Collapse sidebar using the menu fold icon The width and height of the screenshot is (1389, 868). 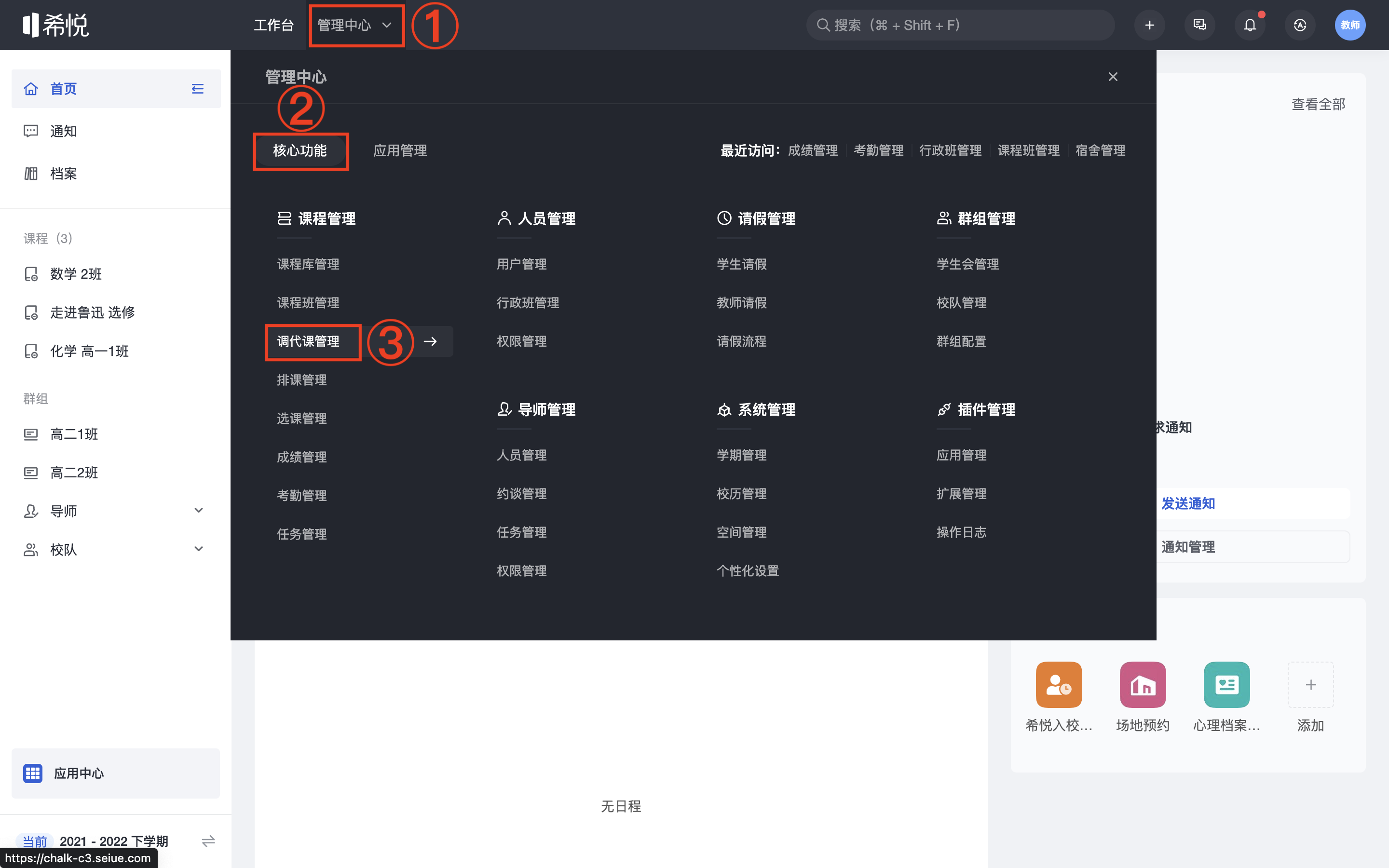[197, 89]
